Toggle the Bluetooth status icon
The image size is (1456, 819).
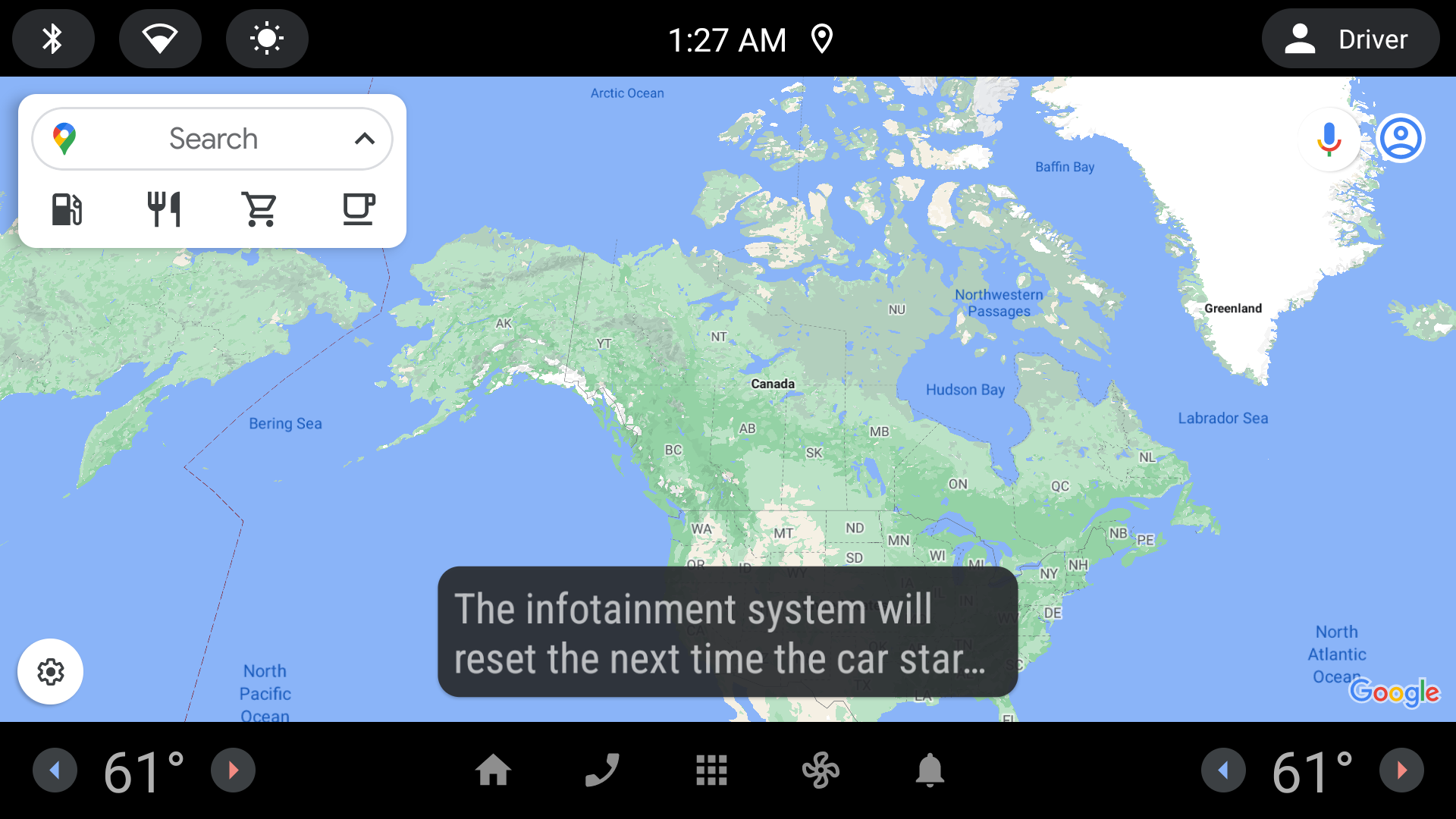[52, 38]
